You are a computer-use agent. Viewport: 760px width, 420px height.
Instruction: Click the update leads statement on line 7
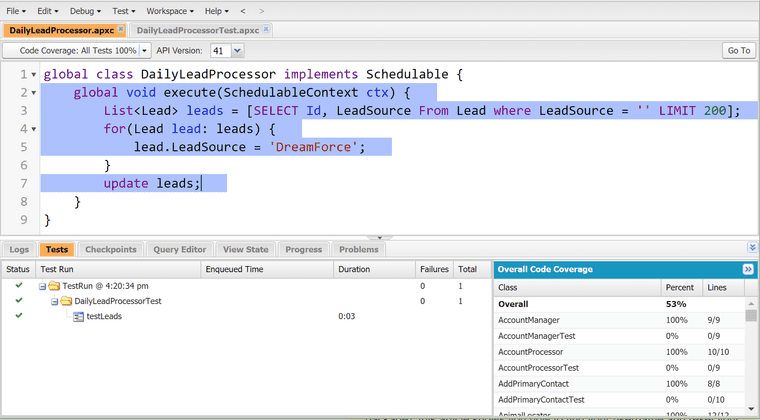coord(152,184)
